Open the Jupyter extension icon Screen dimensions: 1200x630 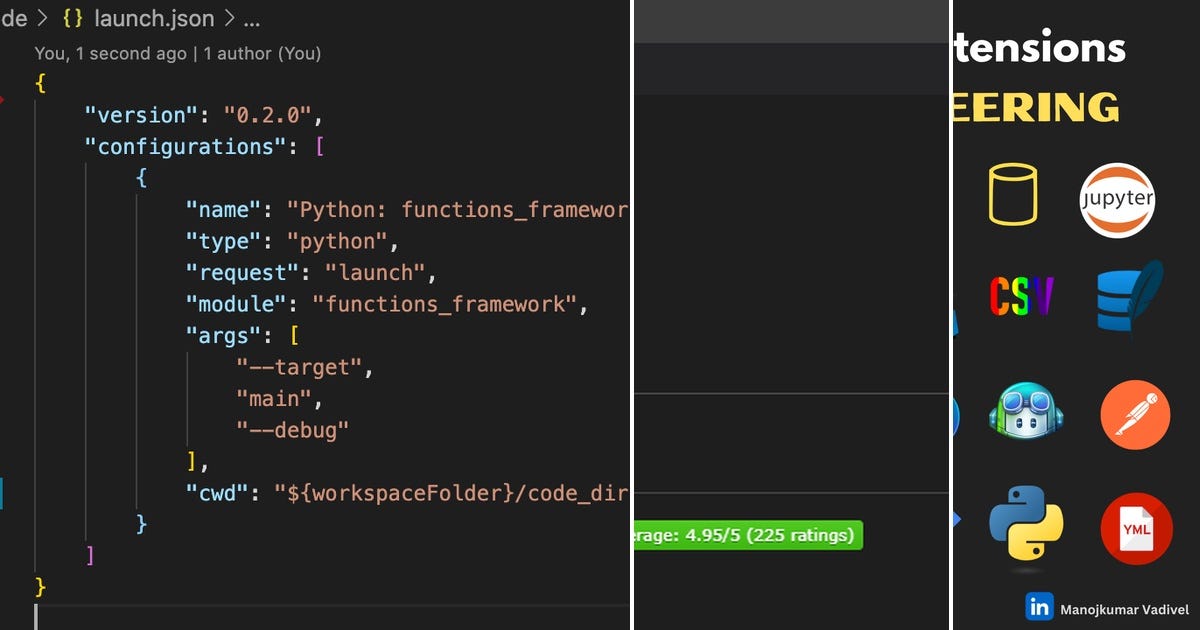(1117, 199)
